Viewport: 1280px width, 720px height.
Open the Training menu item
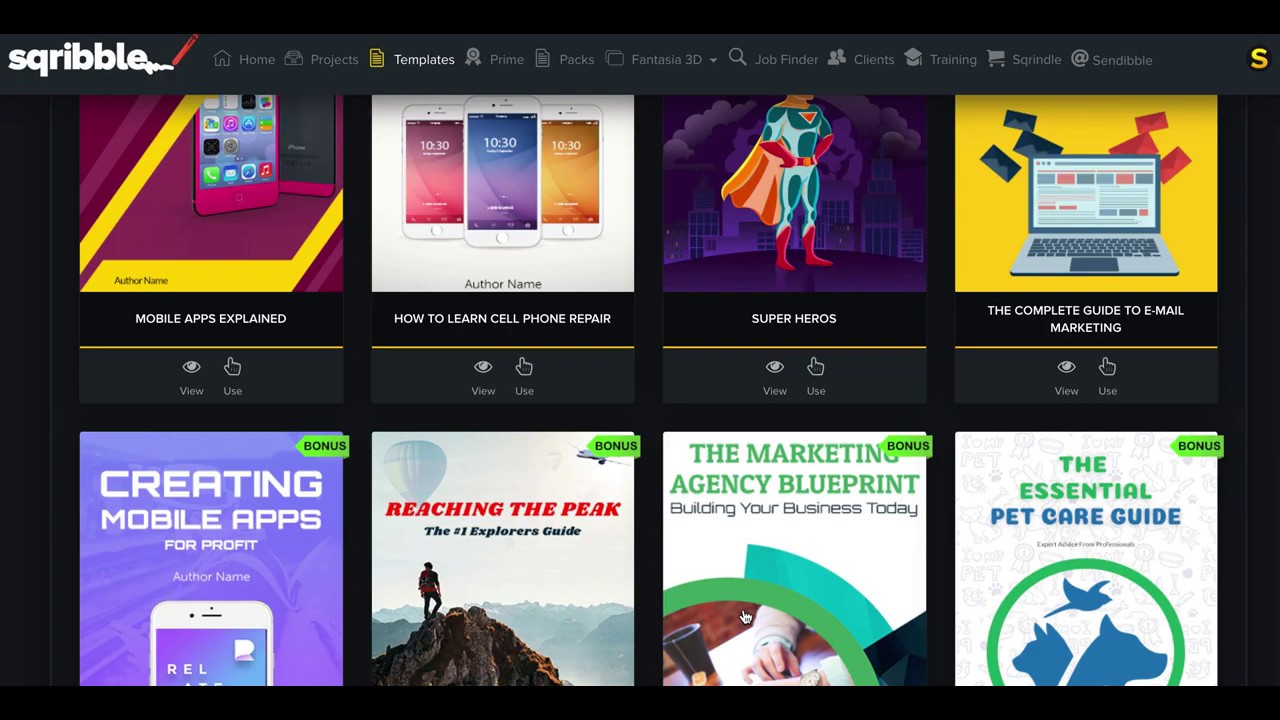click(953, 60)
